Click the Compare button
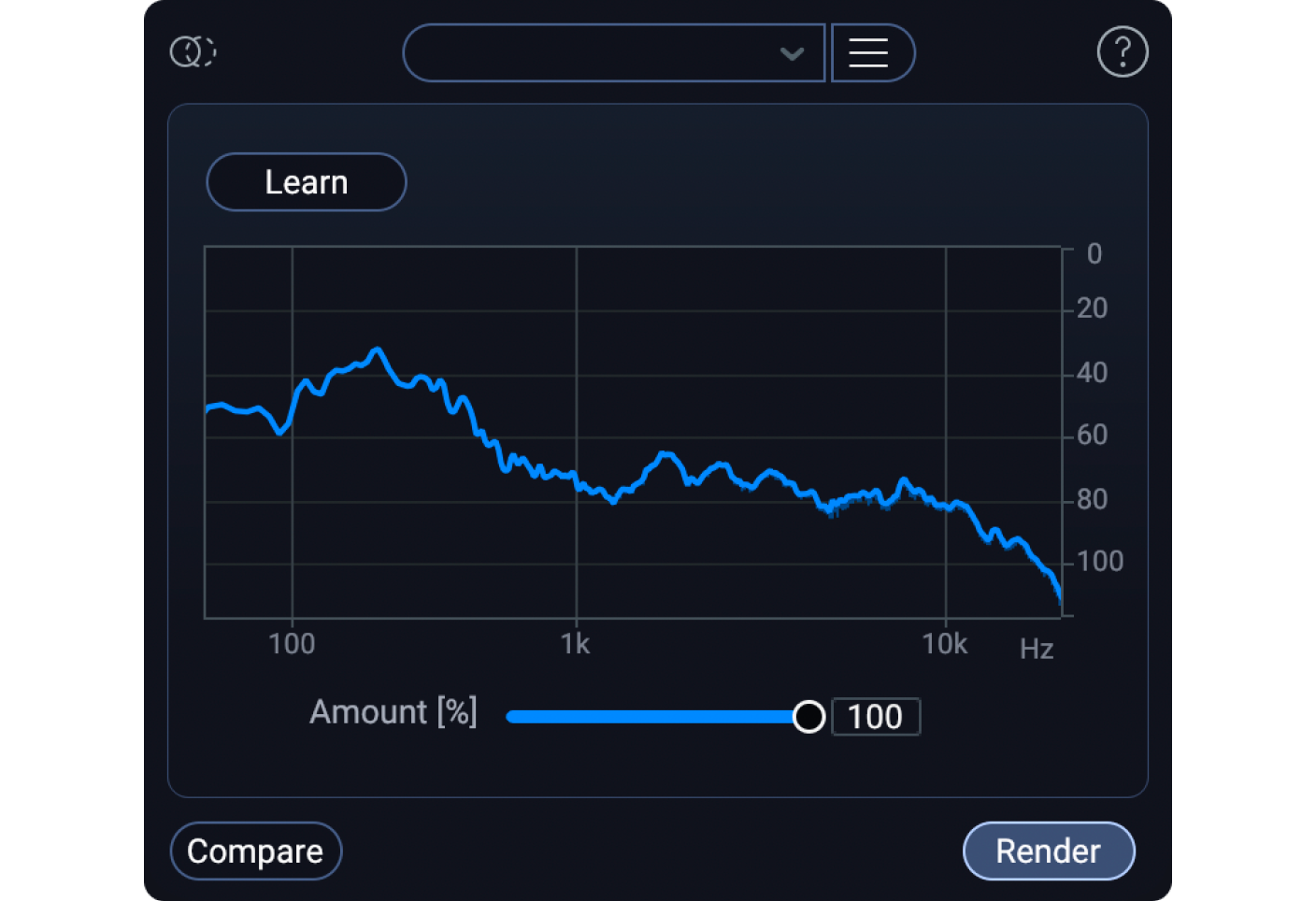Viewport: 1316px width, 901px height. 255,851
